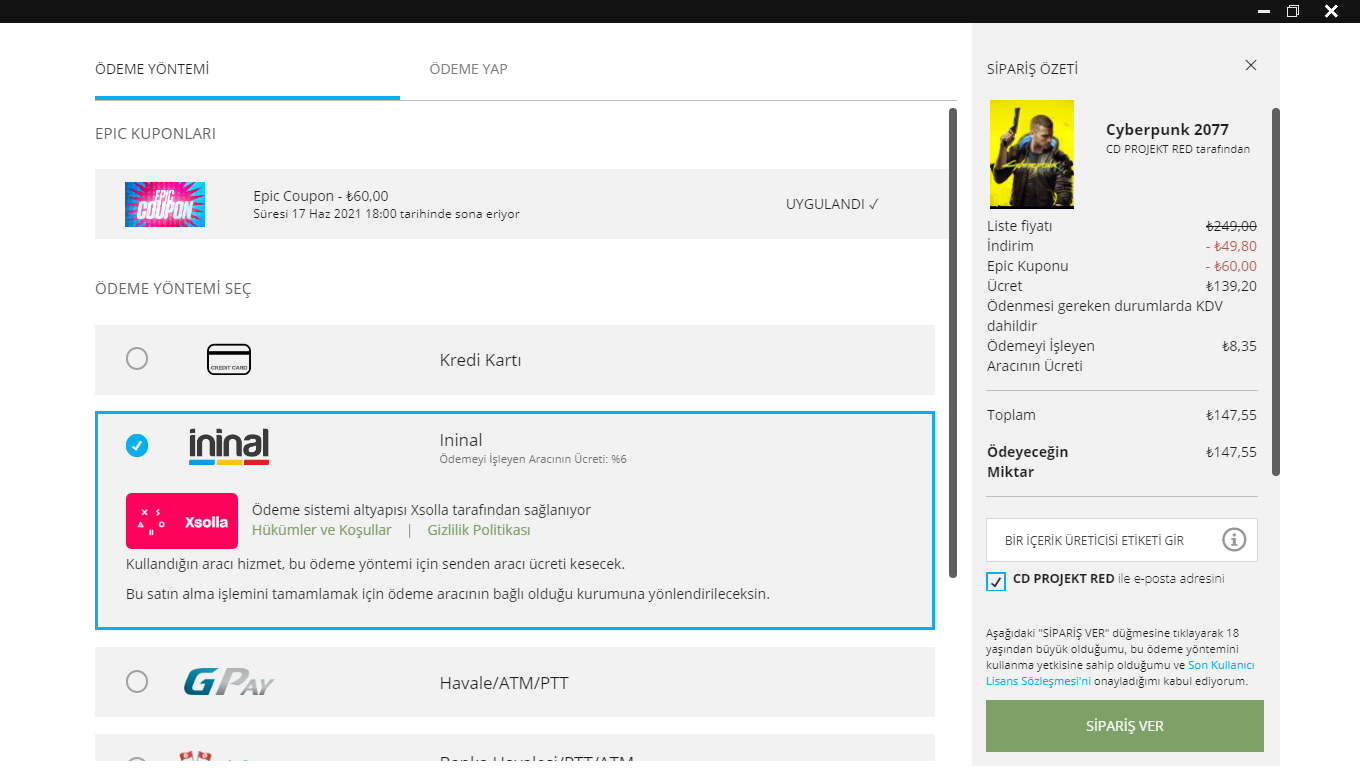Click the -₺60,00 Epic Kuponu value
Screen dimensions: 1360x768
(x=1231, y=266)
